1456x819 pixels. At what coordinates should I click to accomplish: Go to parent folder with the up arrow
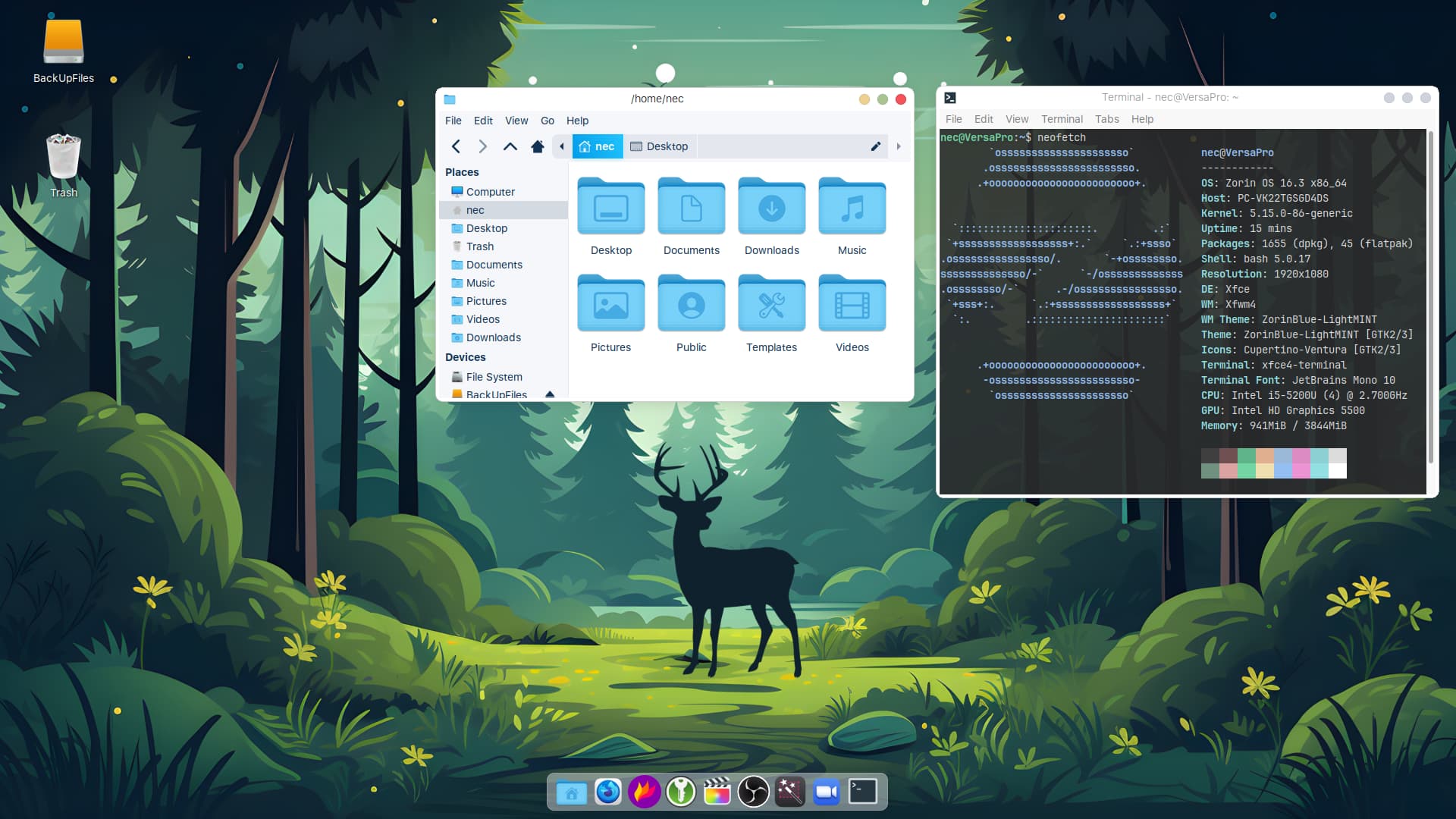[x=510, y=146]
